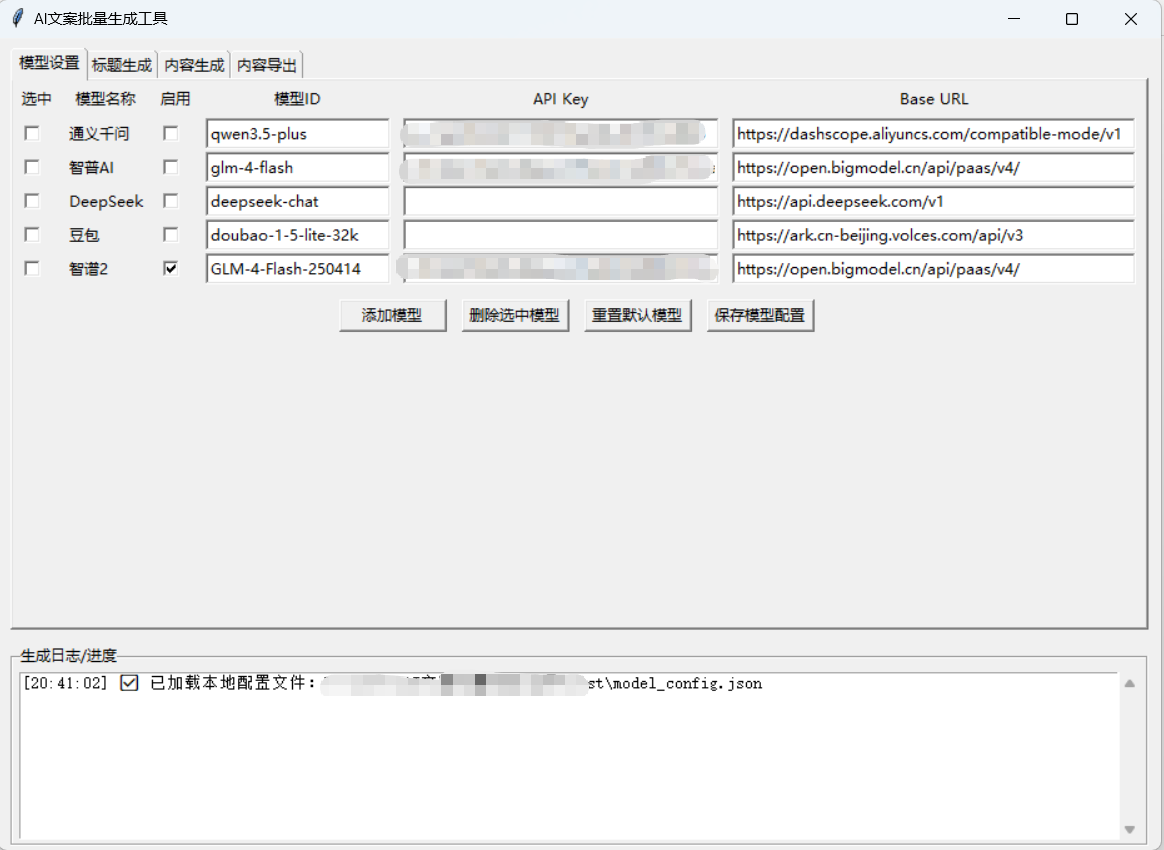Enable the 启用 checkbox for DeepSeek

click(169, 201)
